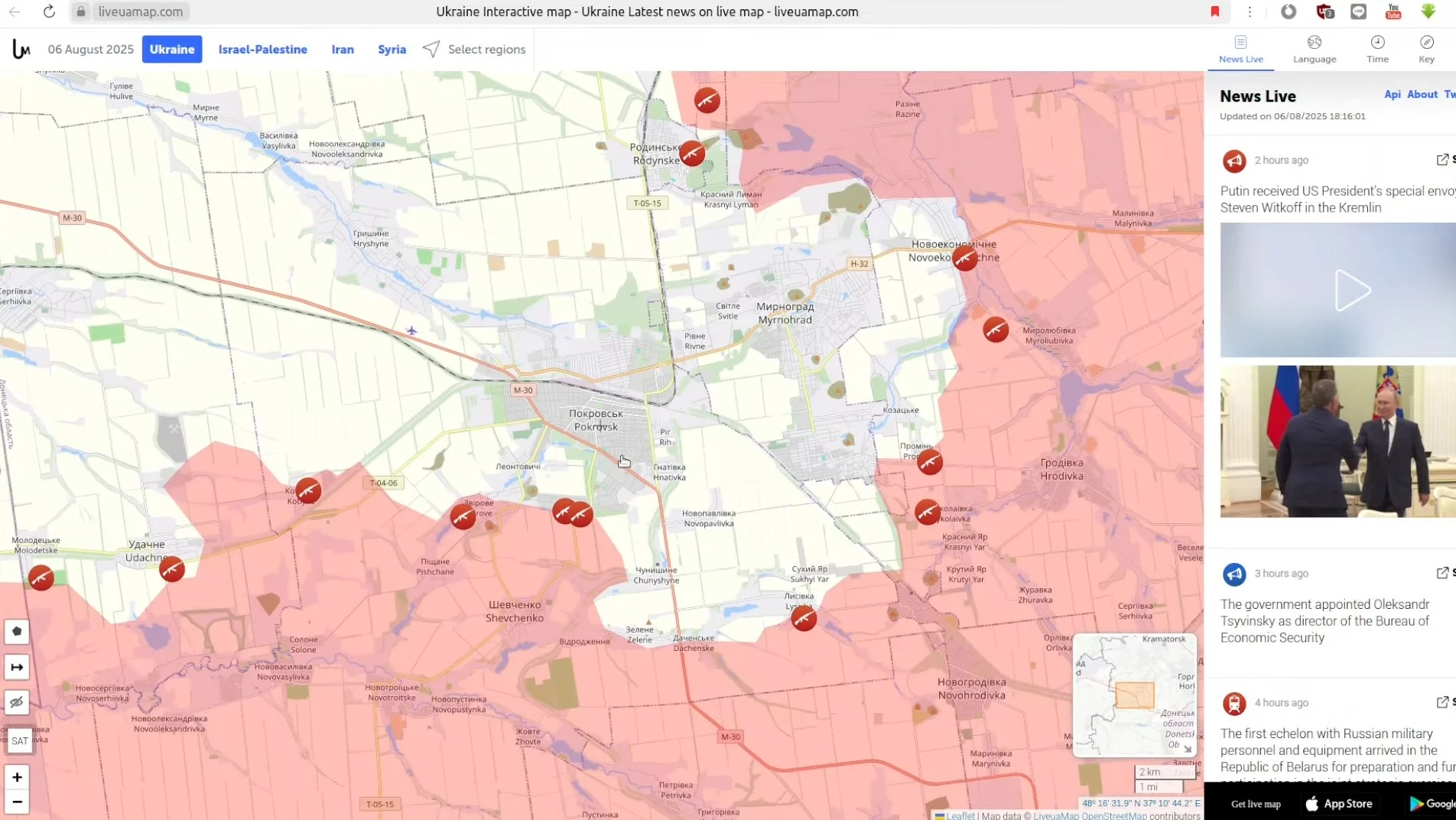This screenshot has height=820, width=1456.
Task: Click the combat marker near Rodynske
Action: click(x=692, y=153)
